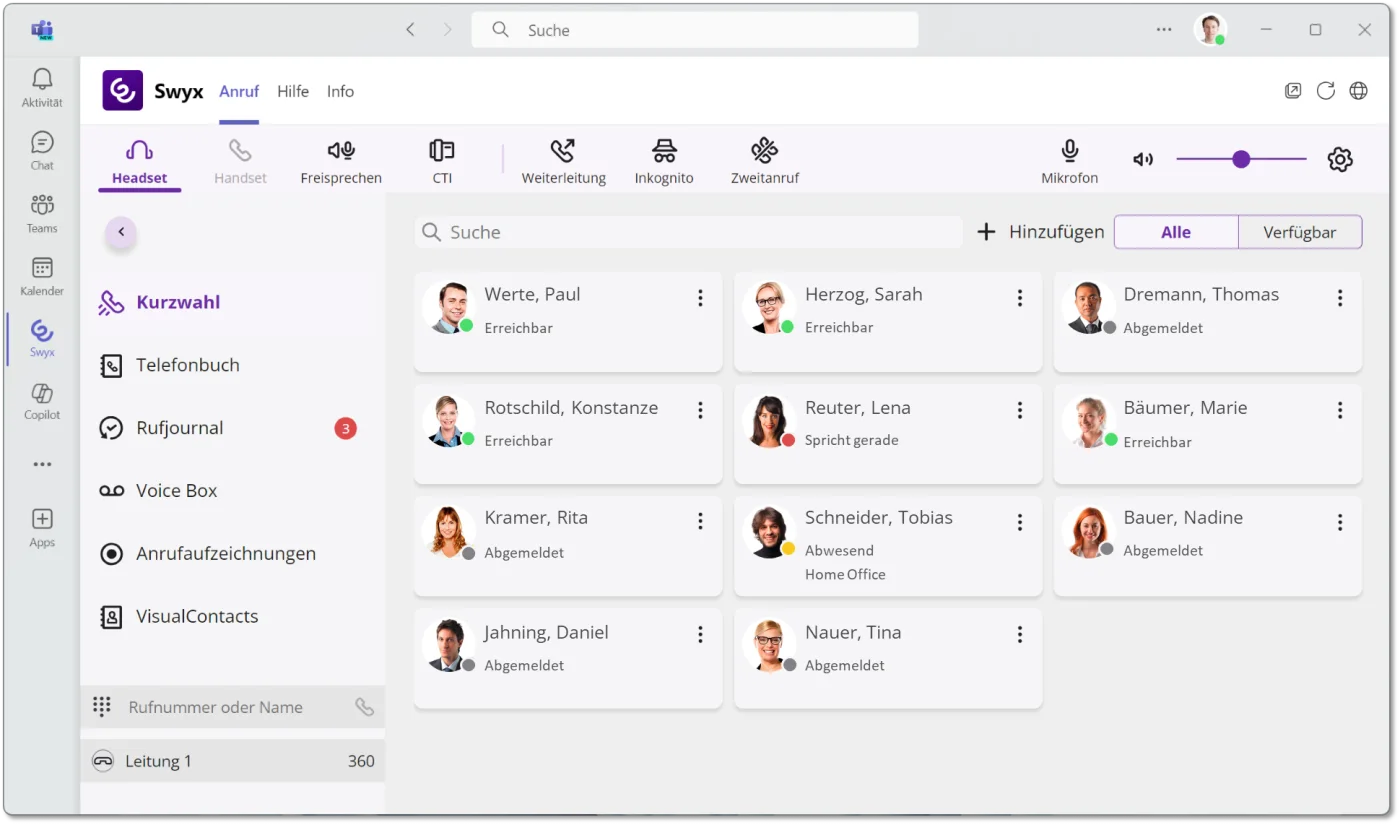Image resolution: width=1400 pixels, height=825 pixels.
Task: Click the contact Suche field
Action: tap(688, 232)
